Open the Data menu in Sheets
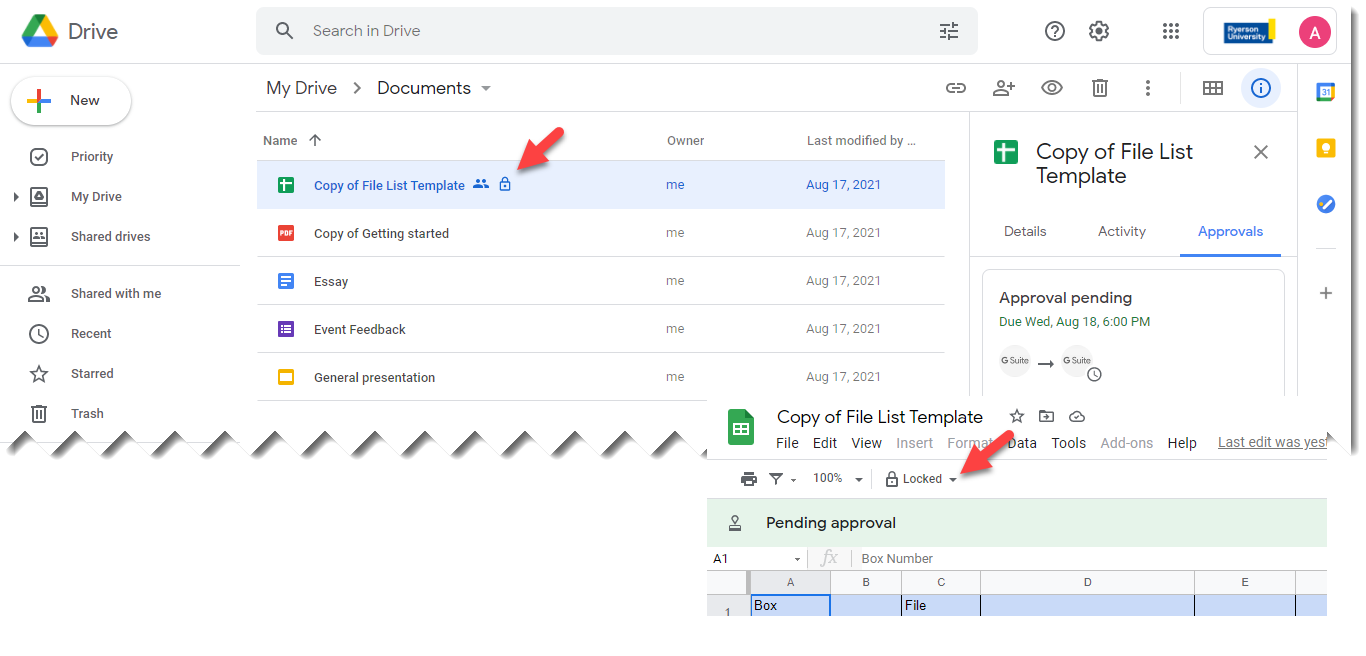The height and width of the screenshot is (656, 1366). click(1022, 443)
